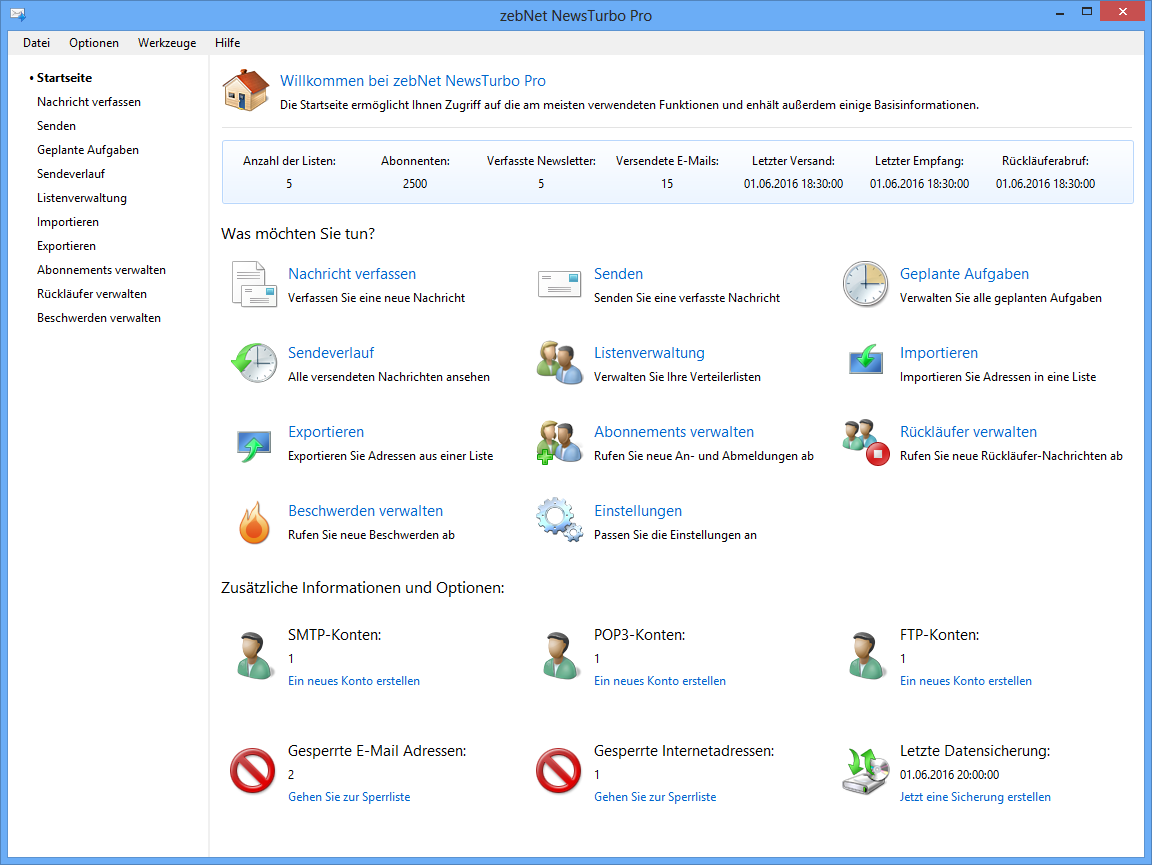Click the Letzte Datensicherung date 01.06.2016 20:00:00
Screen dimensions: 1152x865
pos(949,775)
